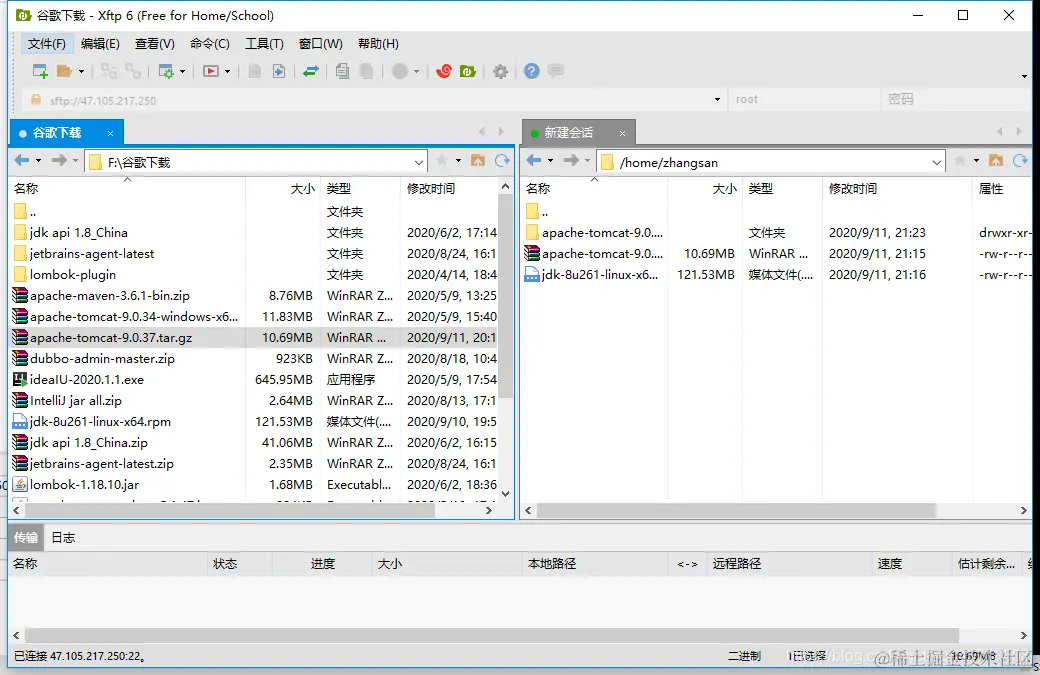Select jdk-8u261-linux-x64.rpm in local list
Screen dimensions: 1040x675
coord(254,422)
